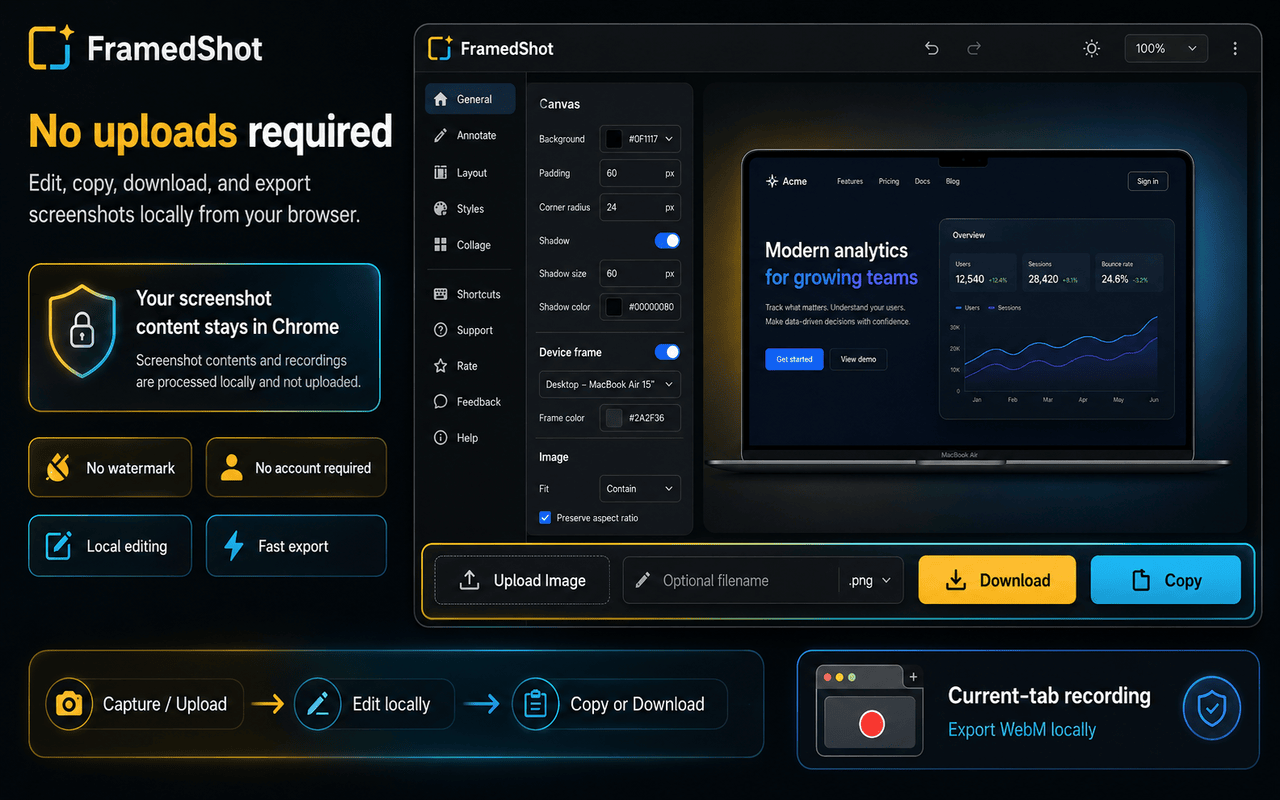Click the Corner radius value field

(x=640, y=207)
